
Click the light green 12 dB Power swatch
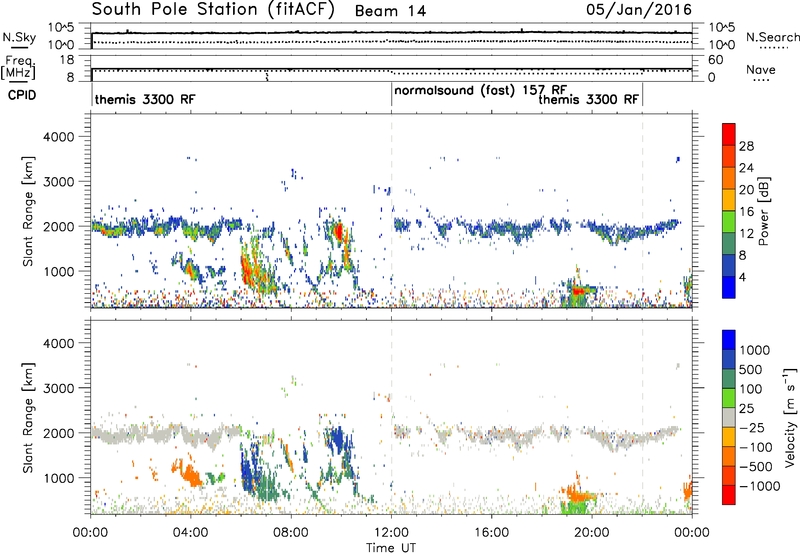coord(729,222)
